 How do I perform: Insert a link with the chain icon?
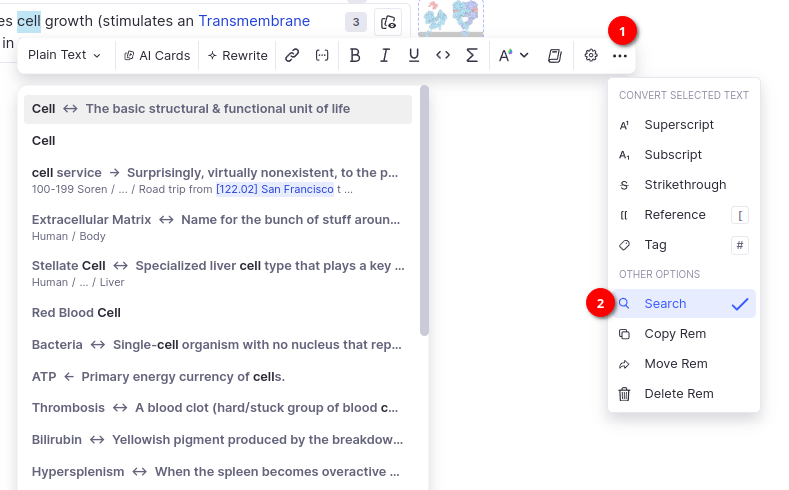(292, 56)
